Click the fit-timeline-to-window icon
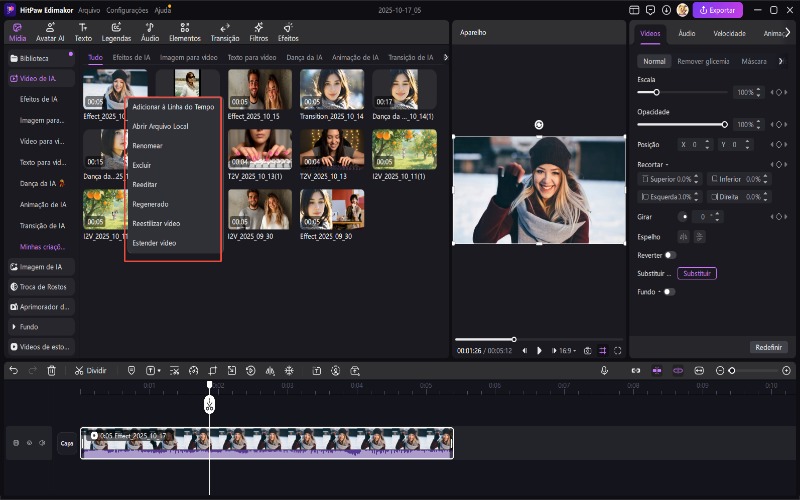This screenshot has height=500, width=800. [699, 371]
